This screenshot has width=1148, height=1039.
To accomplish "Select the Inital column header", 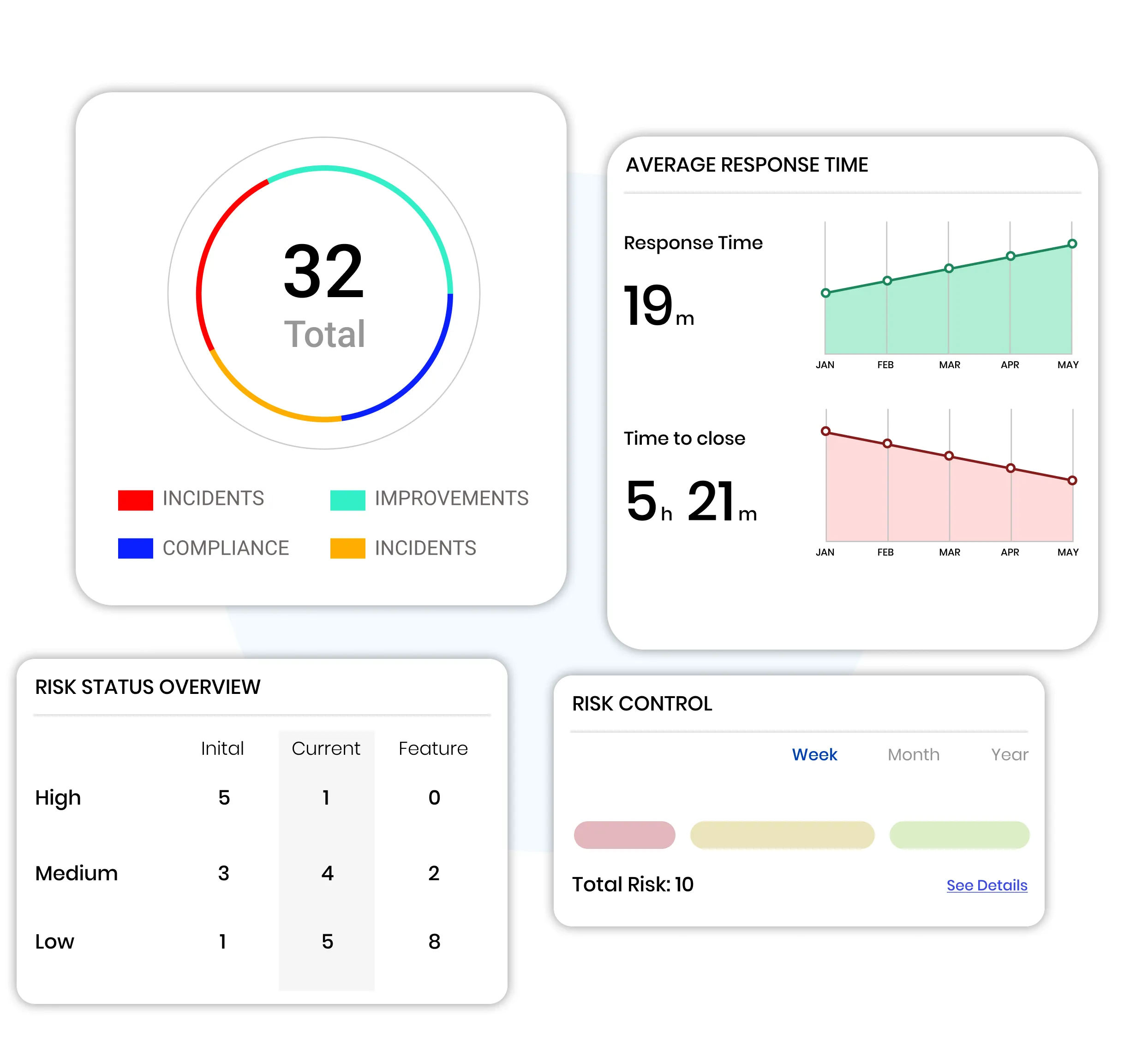I will click(x=222, y=748).
